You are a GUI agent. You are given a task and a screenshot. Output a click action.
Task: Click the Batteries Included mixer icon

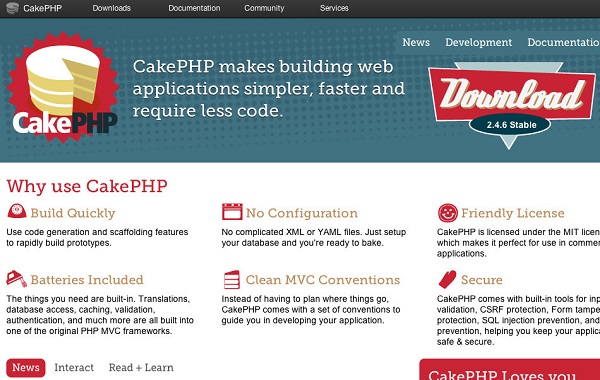pyautogui.click(x=16, y=279)
